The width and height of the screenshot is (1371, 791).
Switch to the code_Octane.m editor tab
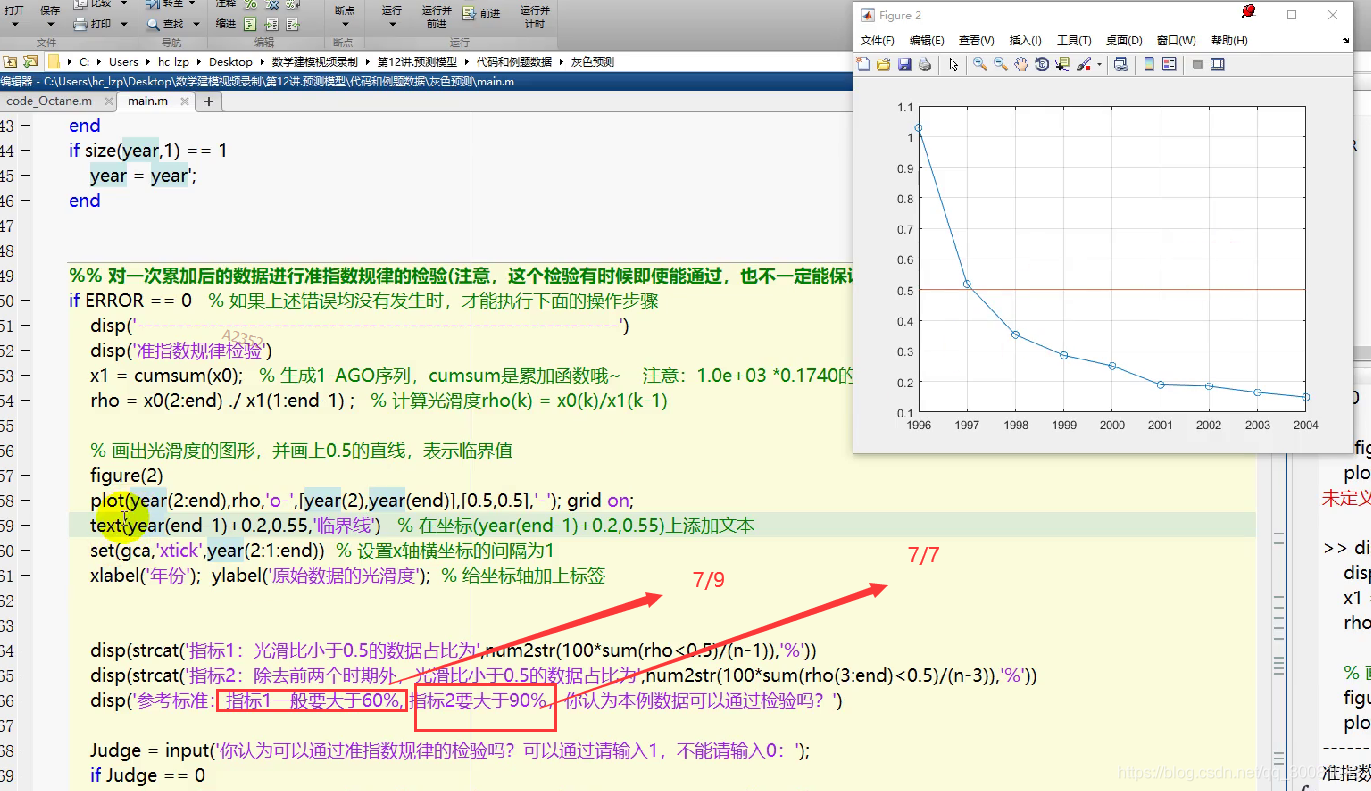click(49, 101)
